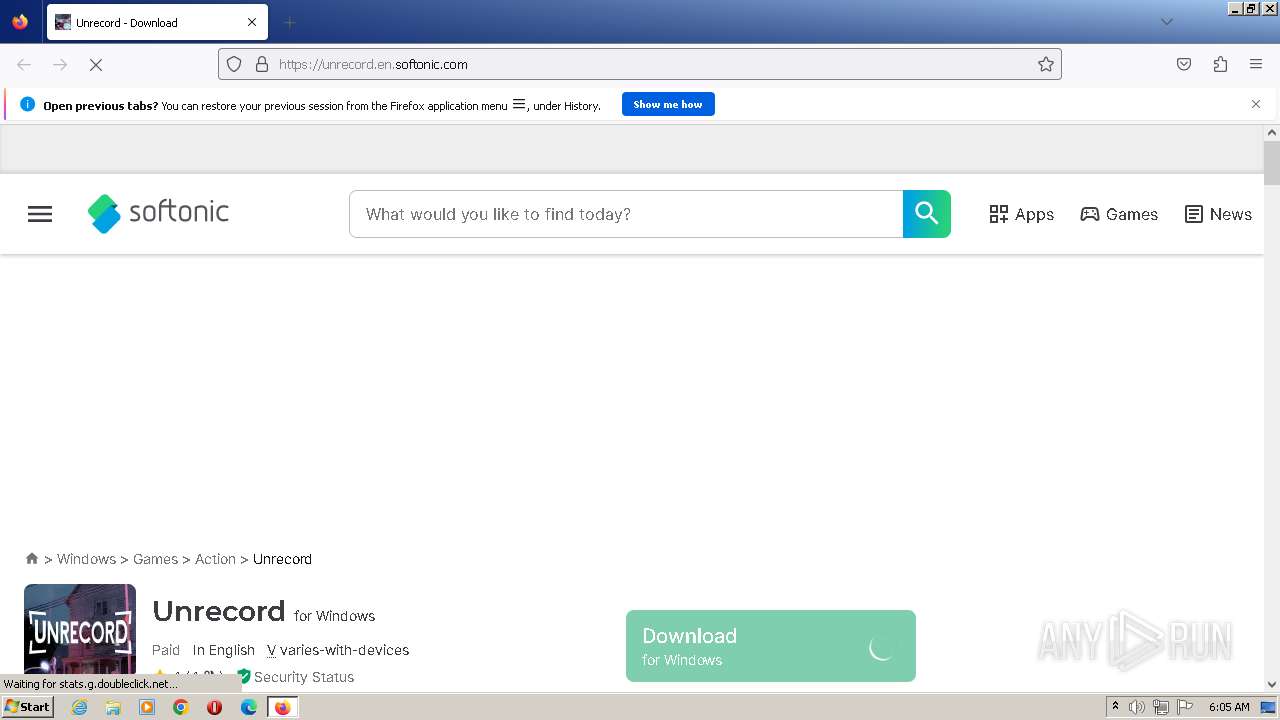Follow the Windows breadcrumb link
Viewport: 1280px width, 720px height.
86,559
